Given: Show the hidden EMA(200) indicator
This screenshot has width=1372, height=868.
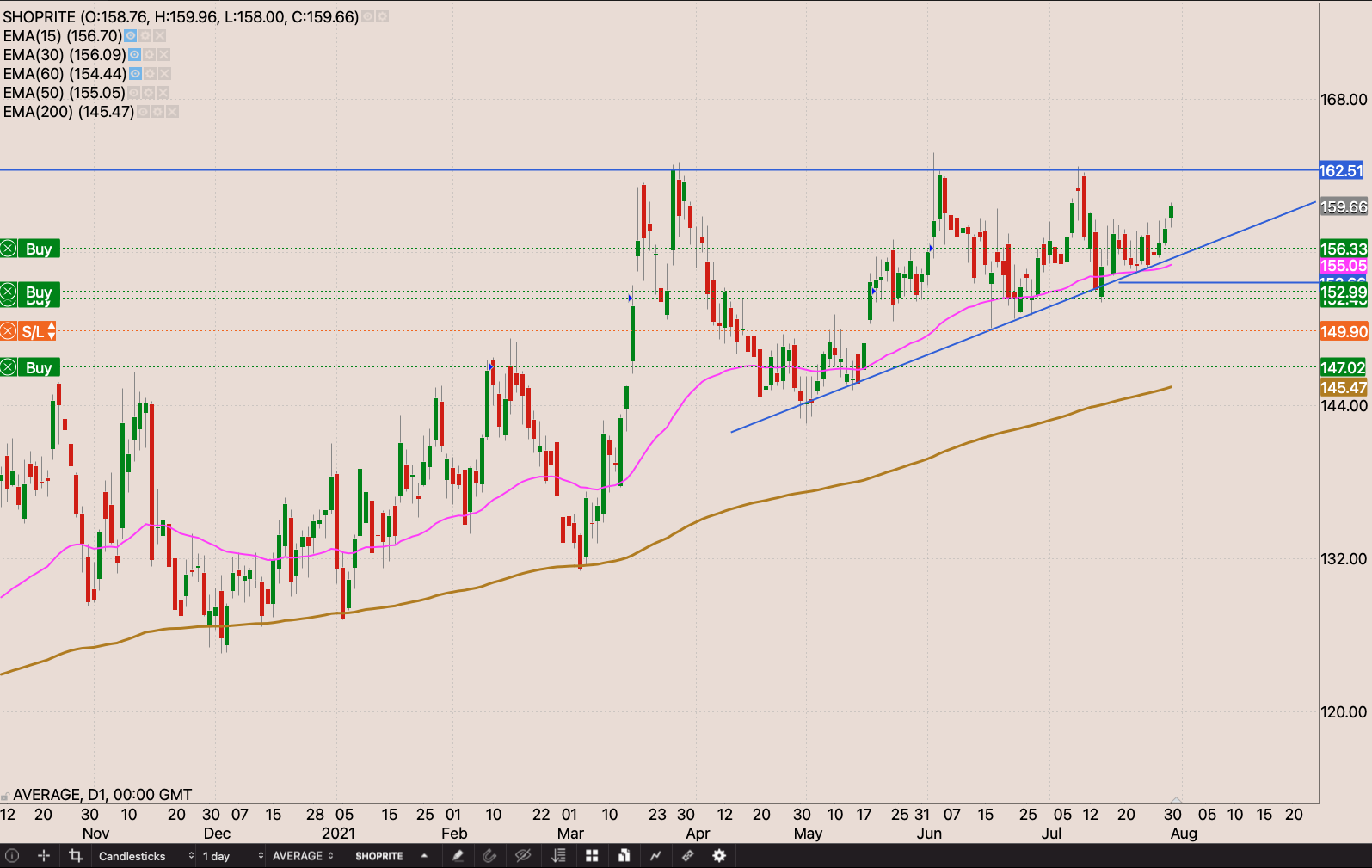Looking at the screenshot, I should [x=144, y=112].
